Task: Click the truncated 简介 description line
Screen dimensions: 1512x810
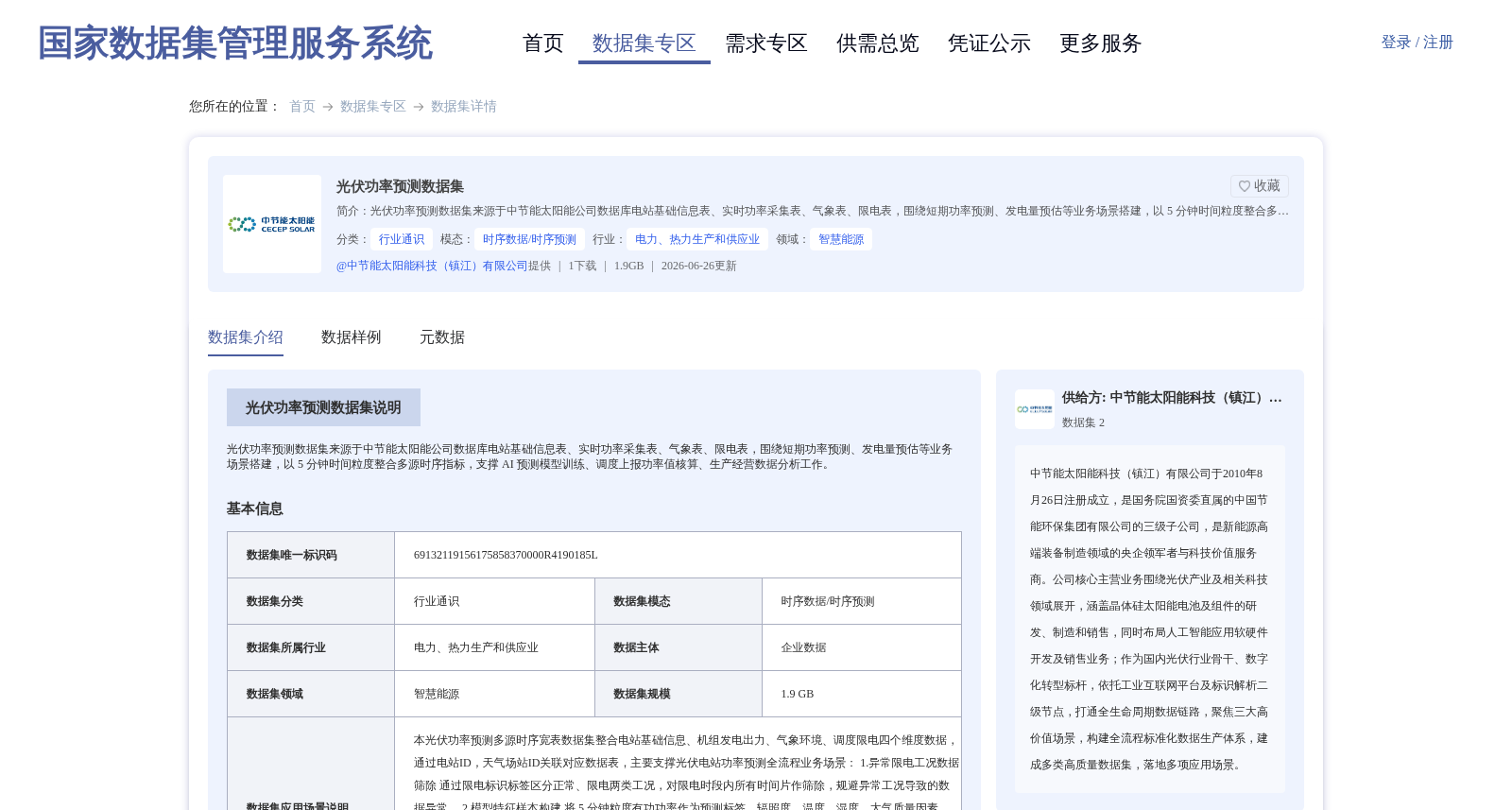Action: pos(813,211)
